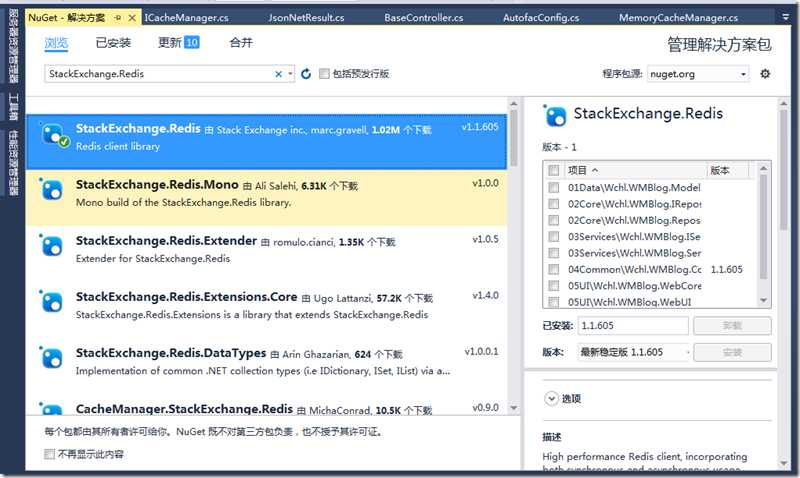The height and width of the screenshot is (478, 800).
Task: Toggle do-not-show-again checkbox
Action: pyautogui.click(x=49, y=454)
